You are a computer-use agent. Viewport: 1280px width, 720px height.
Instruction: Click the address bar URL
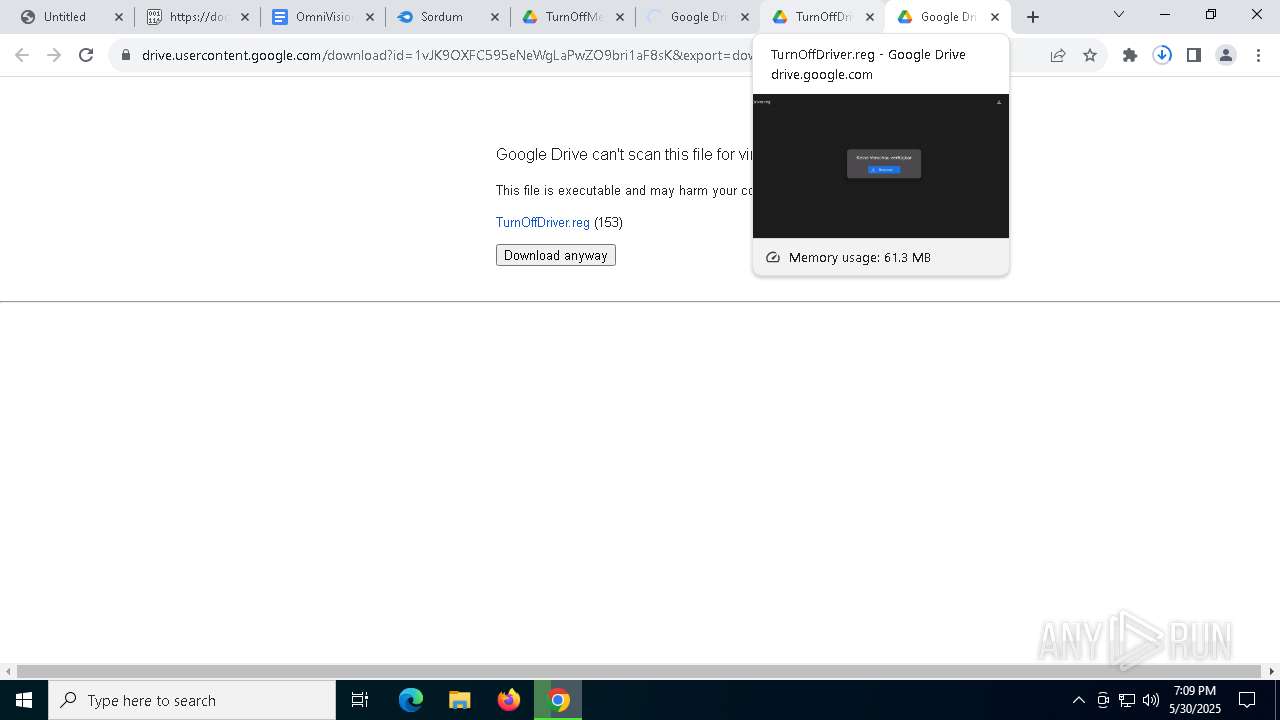[x=447, y=55]
